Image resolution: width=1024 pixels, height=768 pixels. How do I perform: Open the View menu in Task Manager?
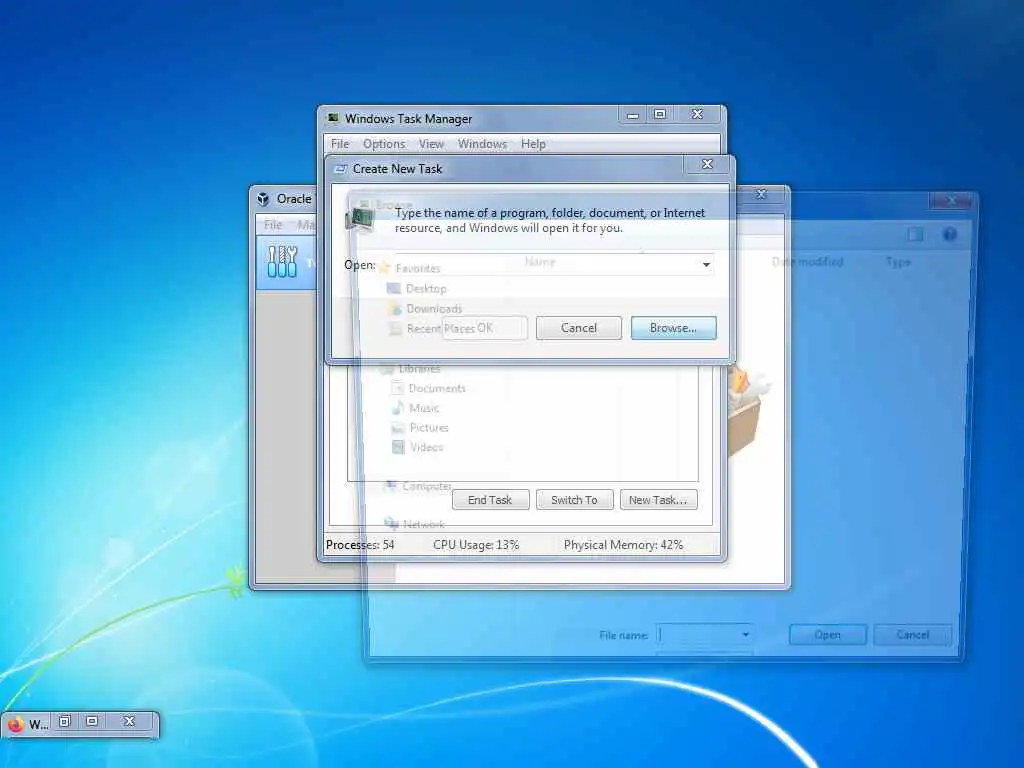point(431,144)
